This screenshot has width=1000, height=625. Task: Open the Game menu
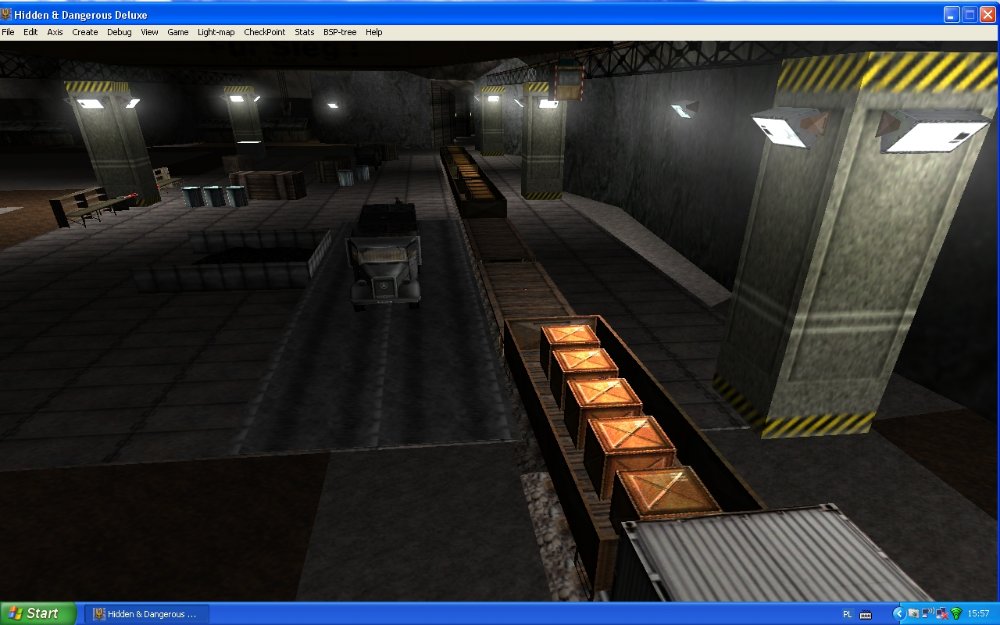click(177, 32)
